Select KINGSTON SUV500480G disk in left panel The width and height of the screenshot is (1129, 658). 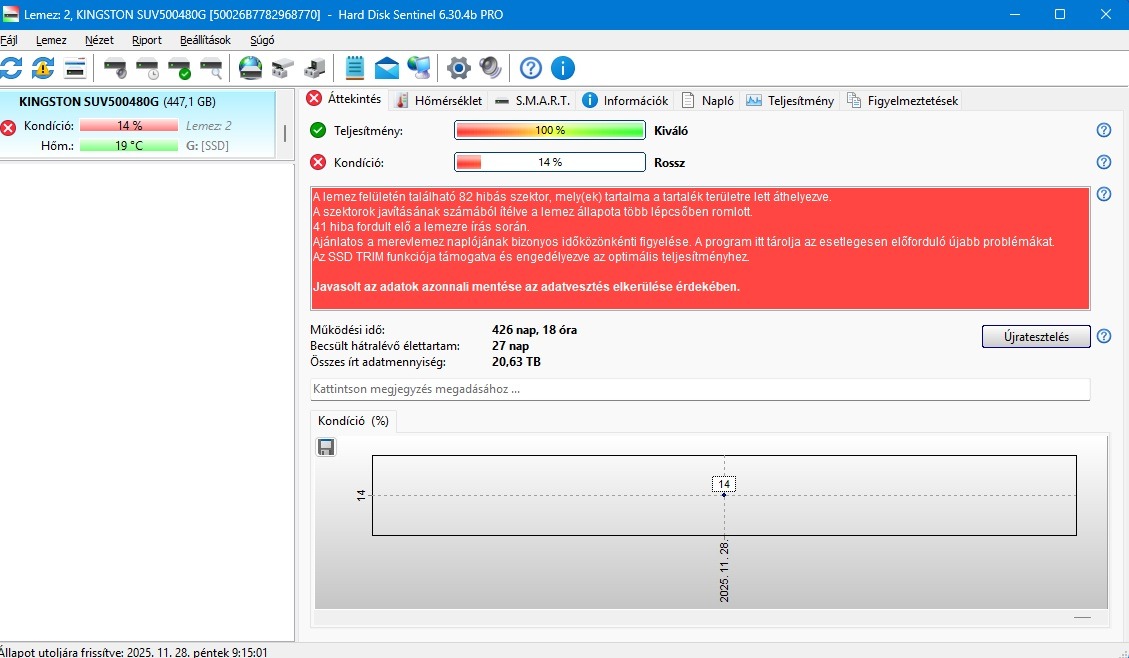[x=138, y=123]
